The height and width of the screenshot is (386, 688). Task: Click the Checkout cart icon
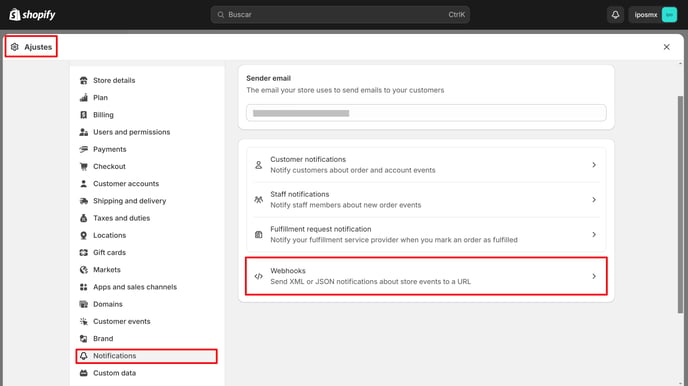[x=83, y=166]
